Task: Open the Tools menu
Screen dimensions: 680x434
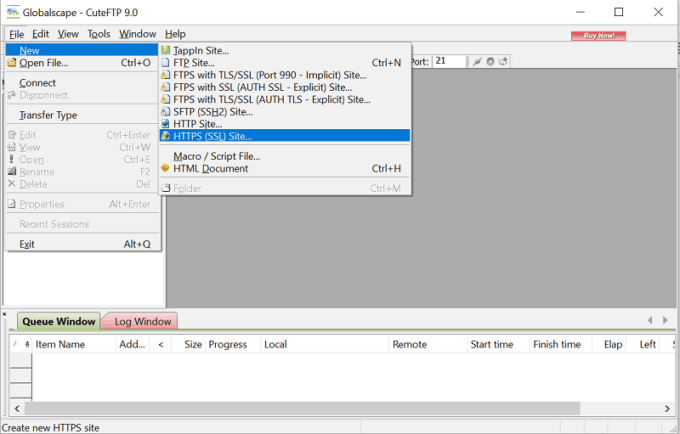Action: tap(99, 34)
